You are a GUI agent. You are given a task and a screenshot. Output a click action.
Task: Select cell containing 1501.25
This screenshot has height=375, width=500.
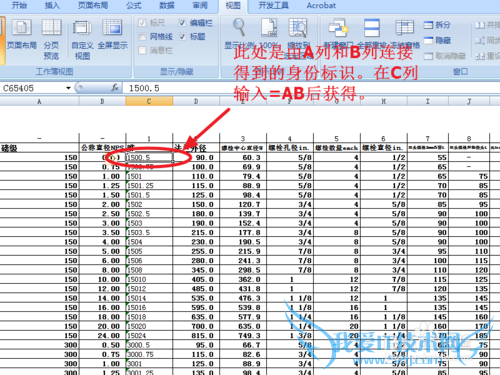tap(149, 186)
